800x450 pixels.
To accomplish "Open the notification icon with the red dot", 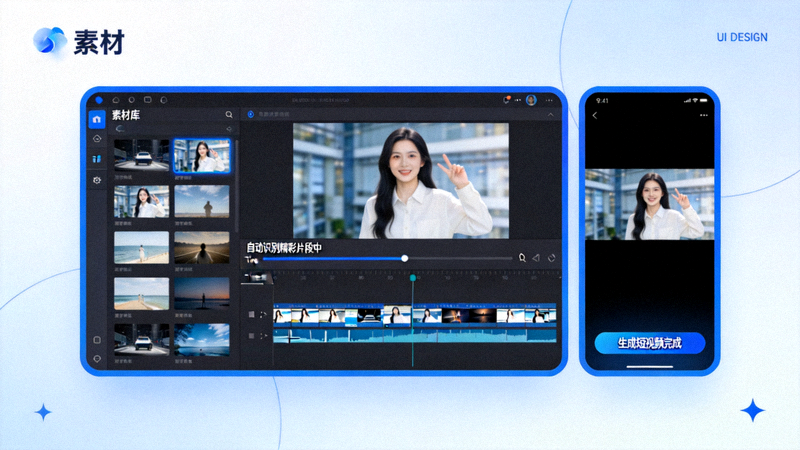I will 507,100.
